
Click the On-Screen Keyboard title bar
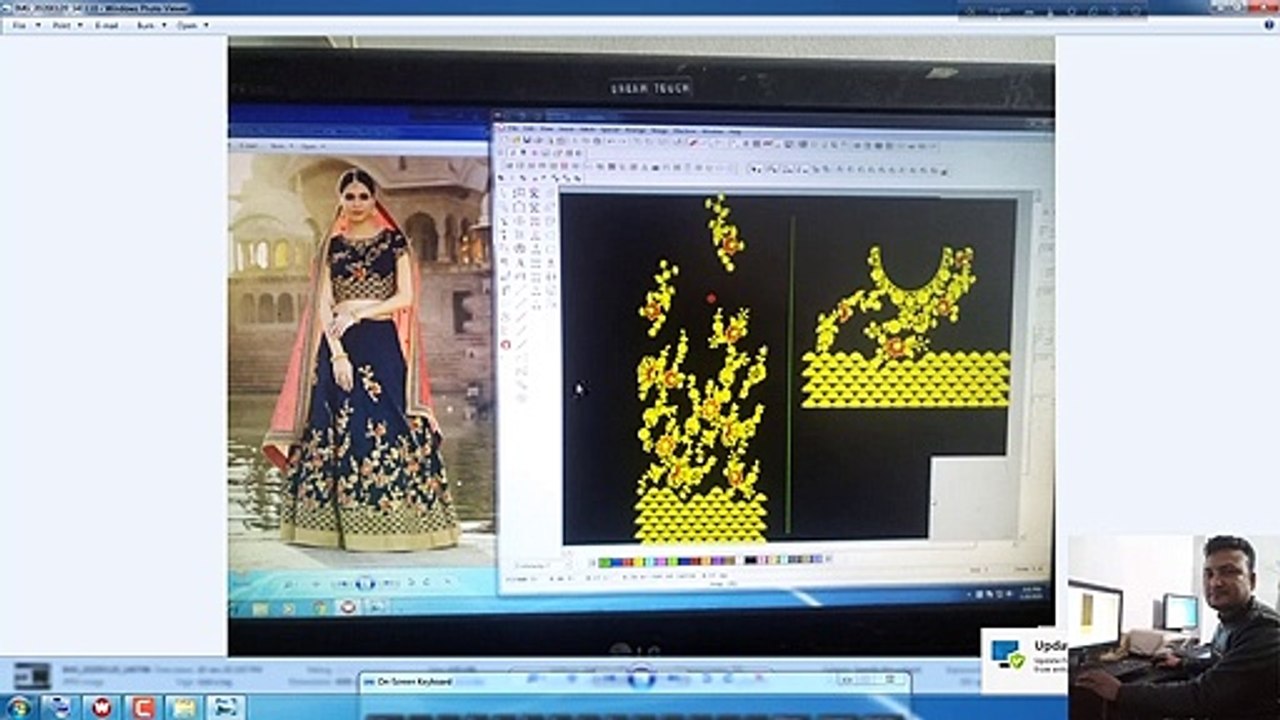click(635, 681)
